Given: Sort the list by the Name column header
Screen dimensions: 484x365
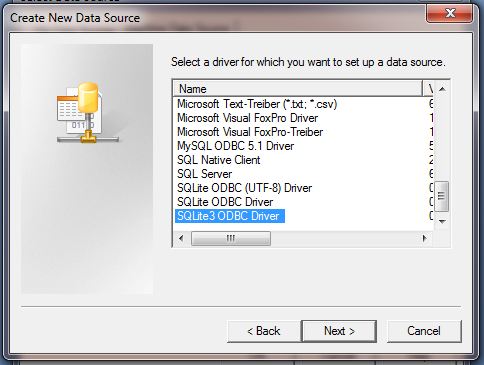Looking at the screenshot, I should click(298, 89).
